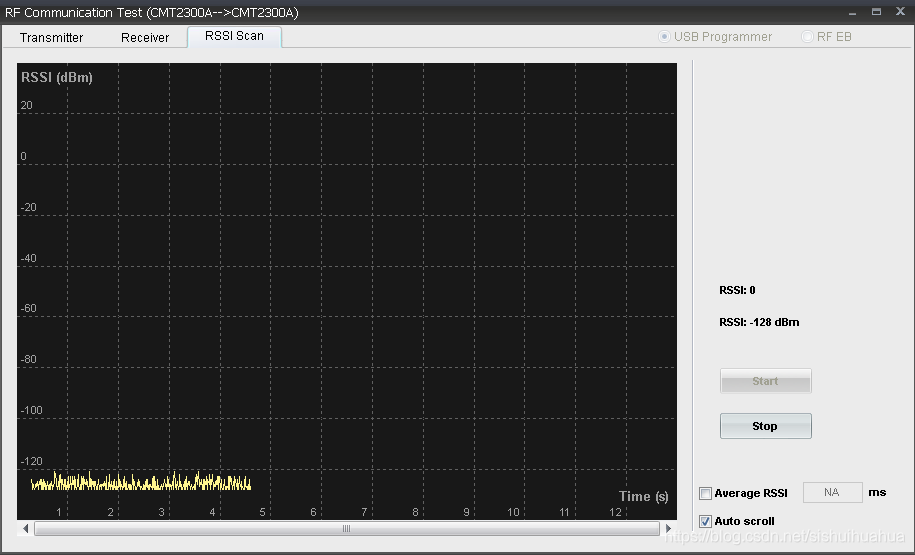Screen dimensions: 915x555
Task: Click the 'RSSI: 0' value label
Action: point(737,290)
